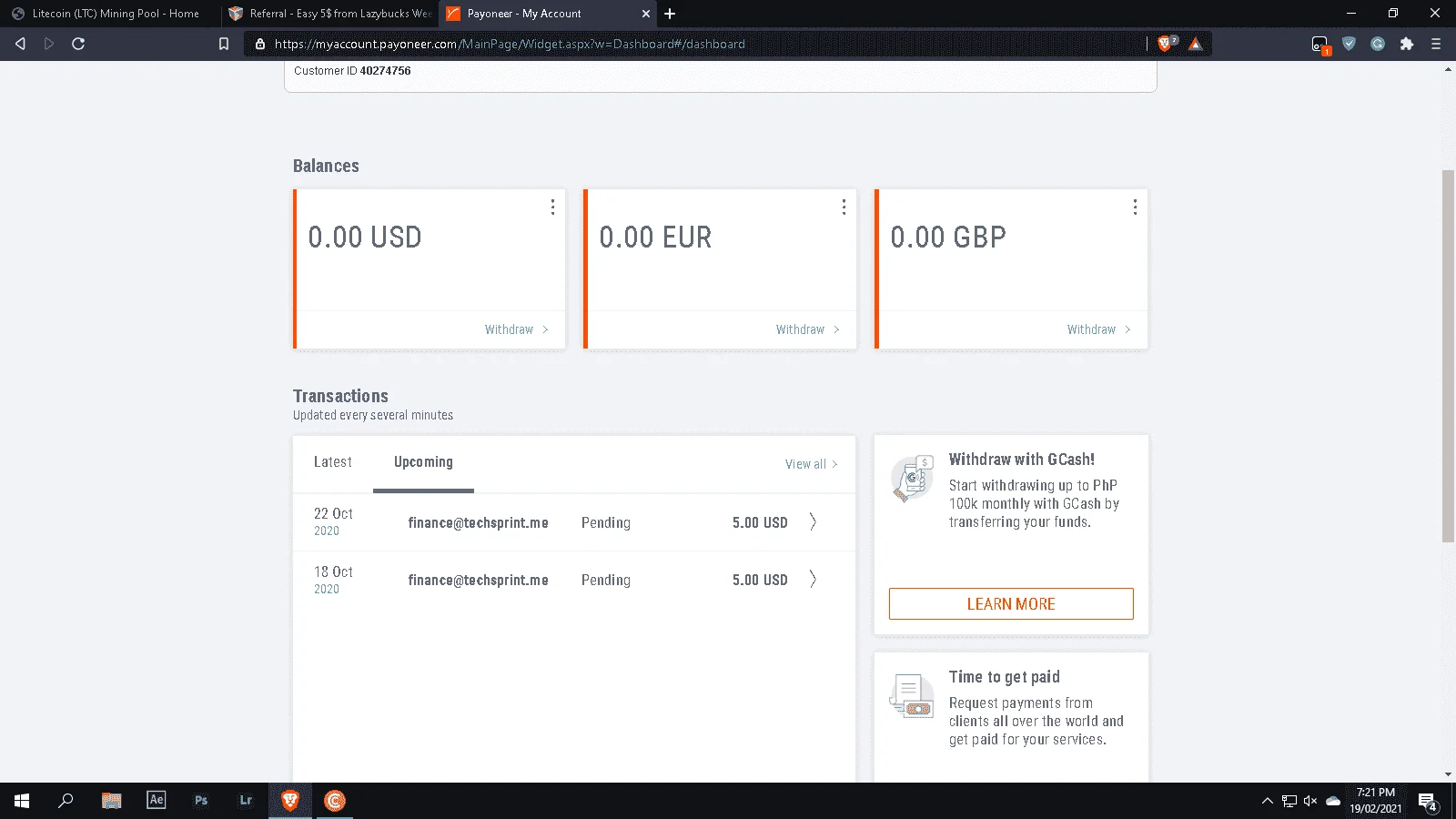Open network settings from the tray icon
Viewport: 1456px width, 819px height.
(1289, 801)
